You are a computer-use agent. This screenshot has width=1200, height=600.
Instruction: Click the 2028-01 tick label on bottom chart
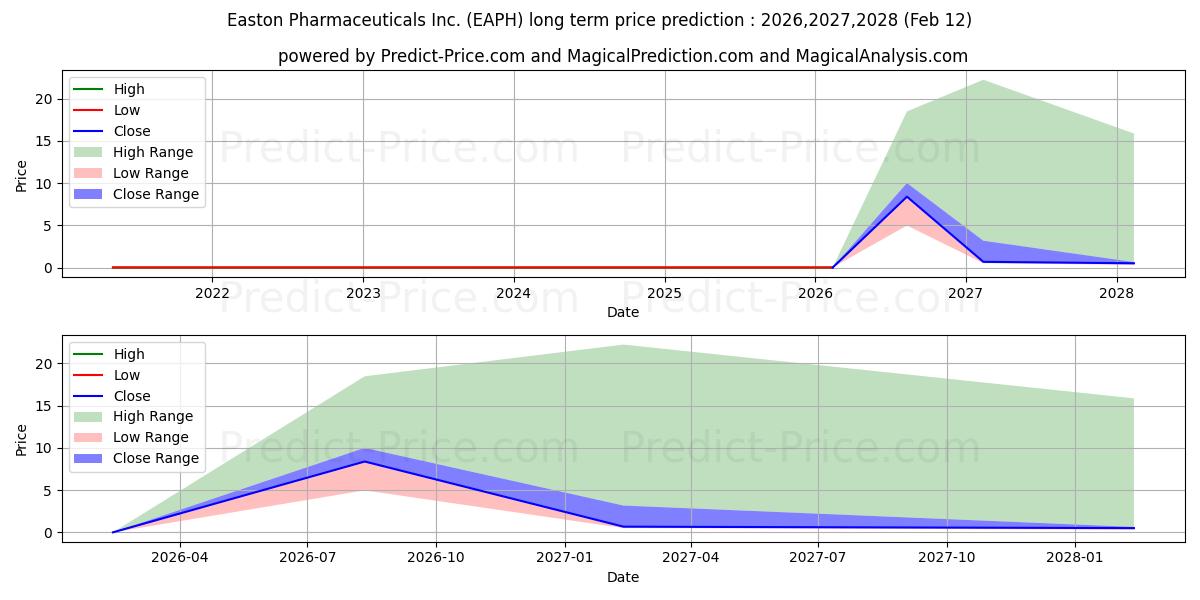pyautogui.click(x=1075, y=558)
